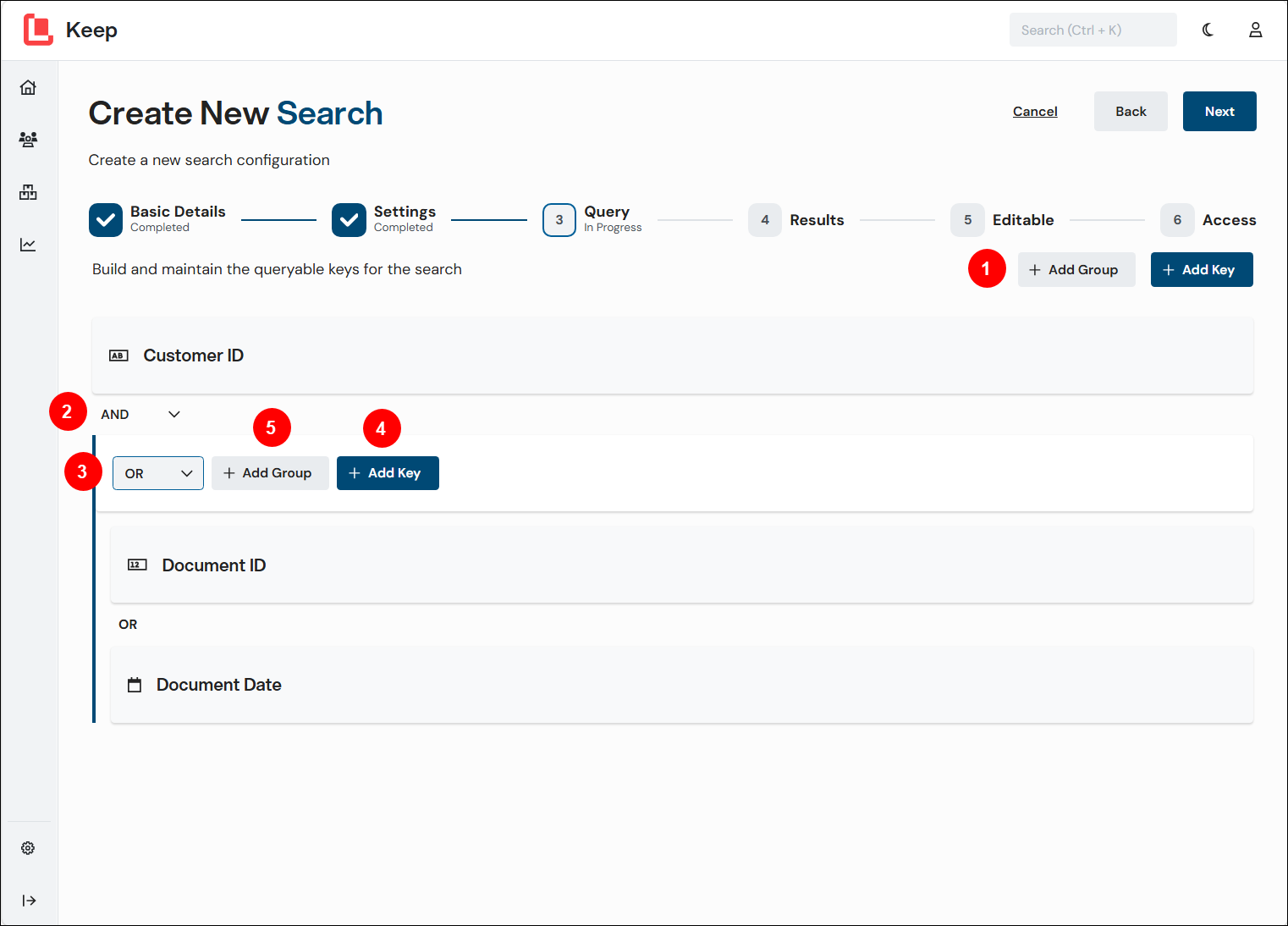Toggle dark mode moon icon

point(1208,30)
